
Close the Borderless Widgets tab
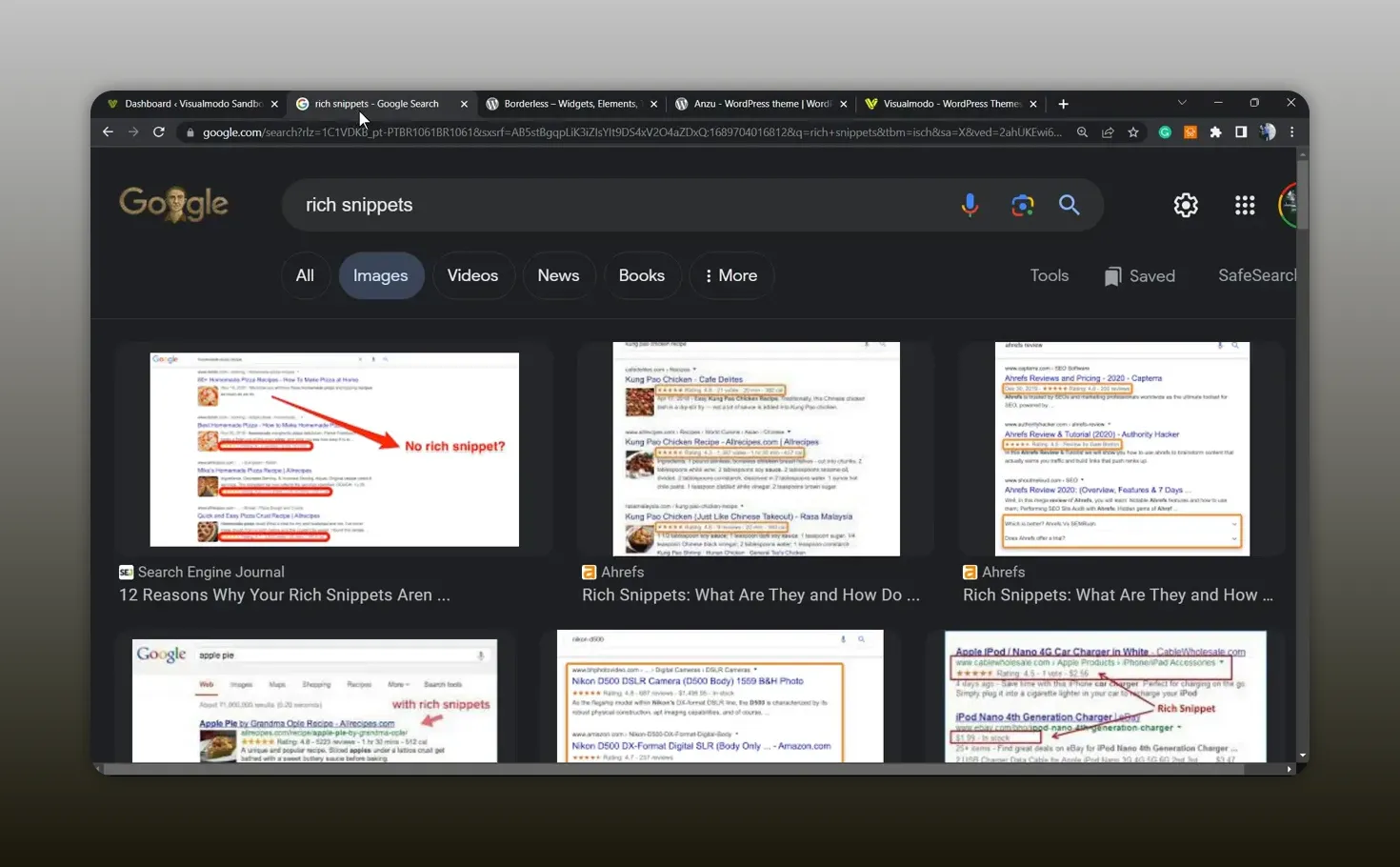pyautogui.click(x=653, y=104)
